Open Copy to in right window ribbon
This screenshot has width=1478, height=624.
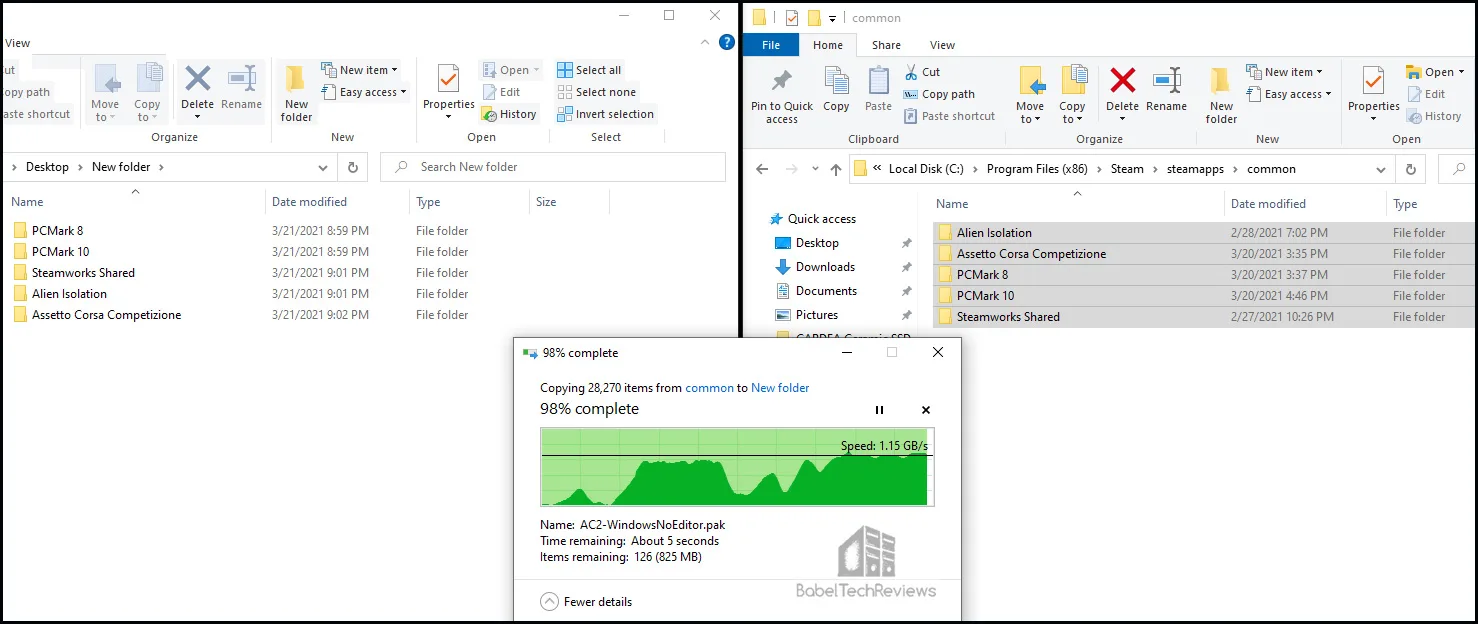[x=1072, y=95]
